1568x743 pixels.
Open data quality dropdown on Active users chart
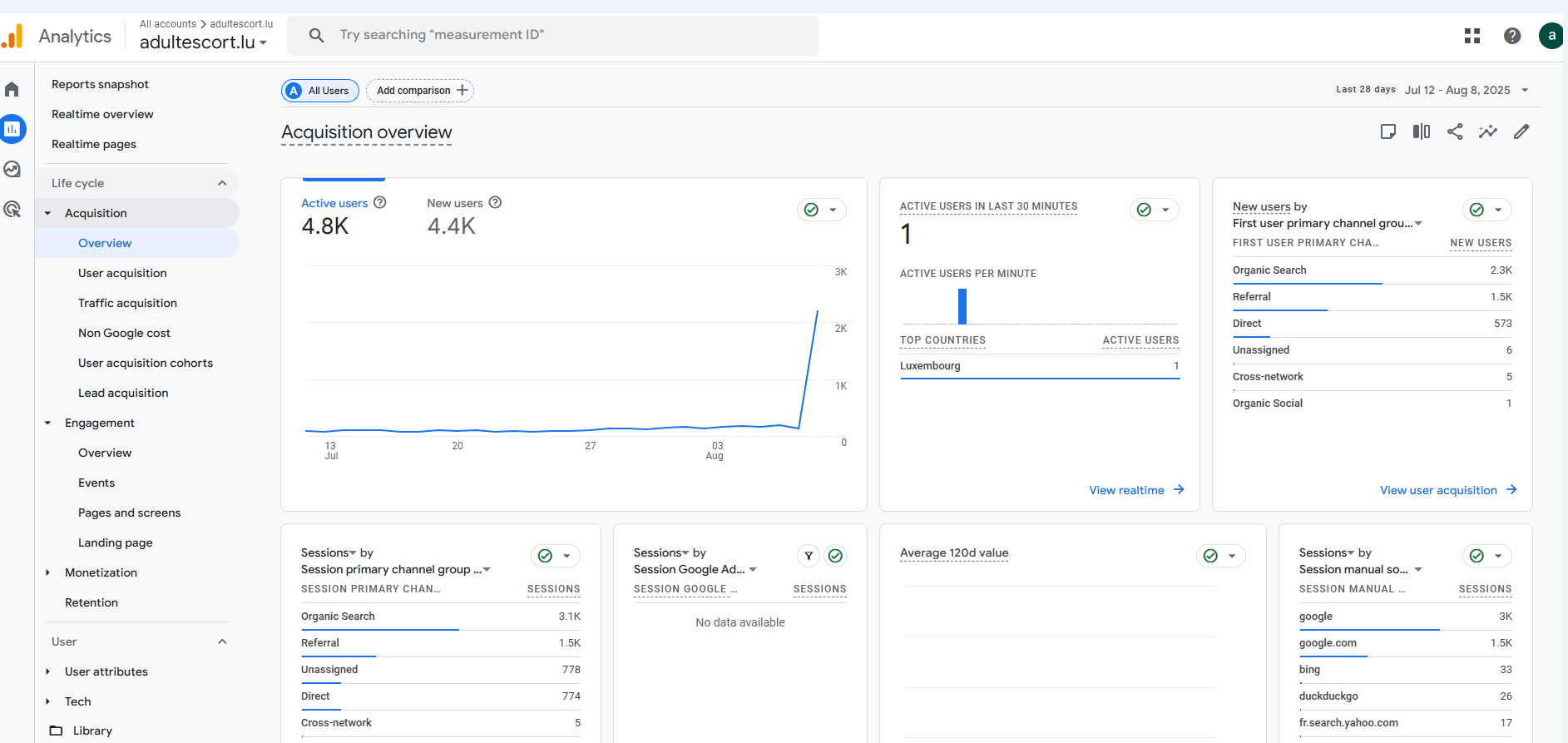[x=822, y=210]
